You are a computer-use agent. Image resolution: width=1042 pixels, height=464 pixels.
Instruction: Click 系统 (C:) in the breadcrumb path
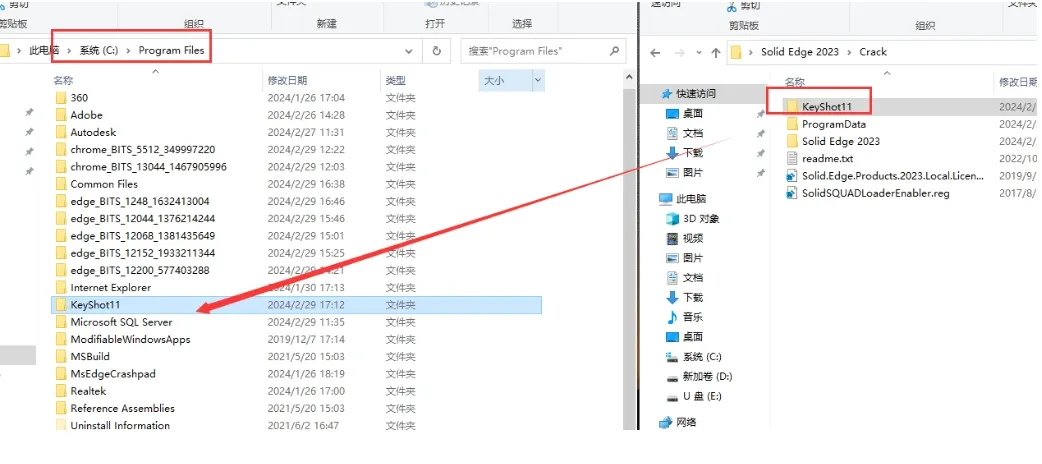(x=99, y=51)
